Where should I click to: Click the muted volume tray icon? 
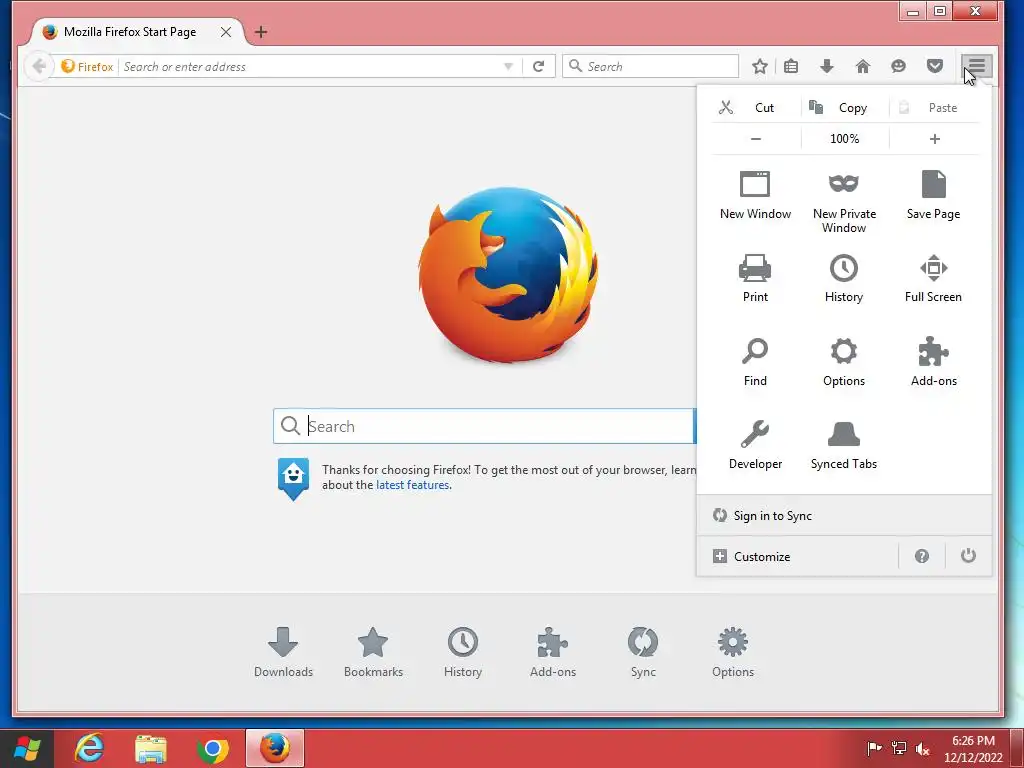pos(923,748)
